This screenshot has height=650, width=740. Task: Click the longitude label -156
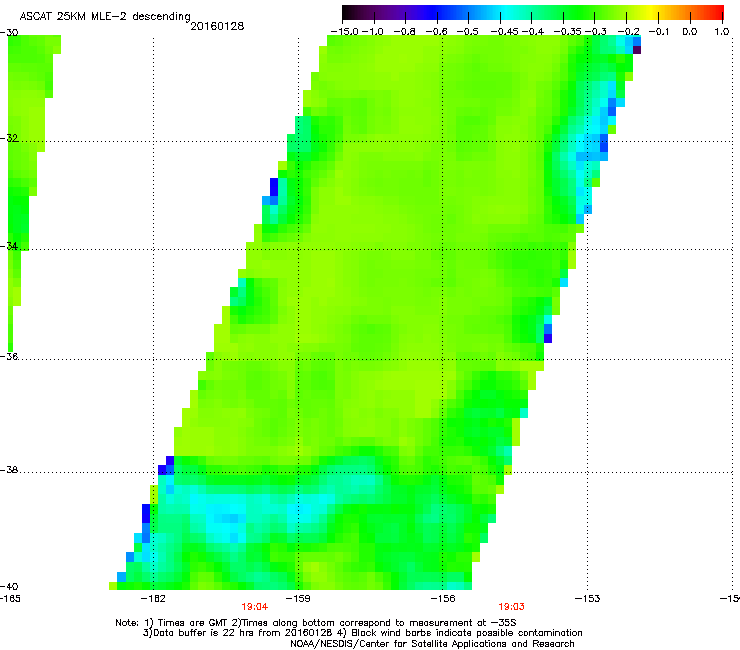(443, 599)
